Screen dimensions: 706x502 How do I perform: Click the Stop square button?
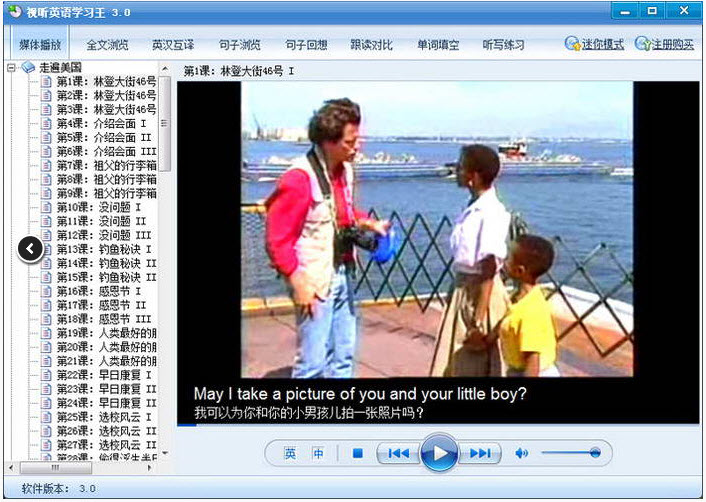357,454
